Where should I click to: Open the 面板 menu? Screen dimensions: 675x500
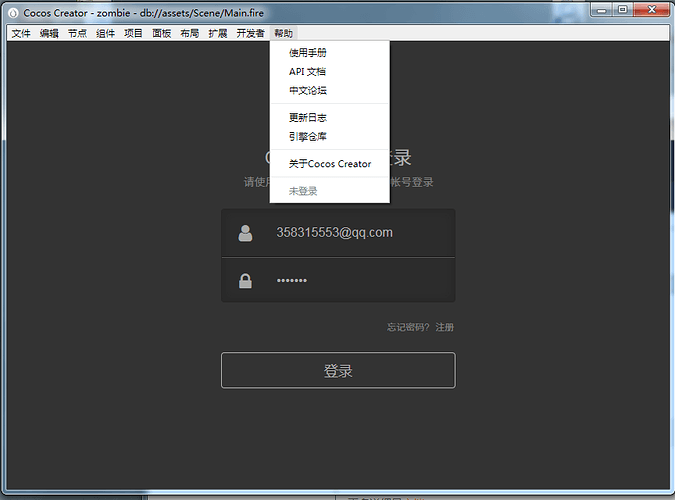(x=162, y=33)
